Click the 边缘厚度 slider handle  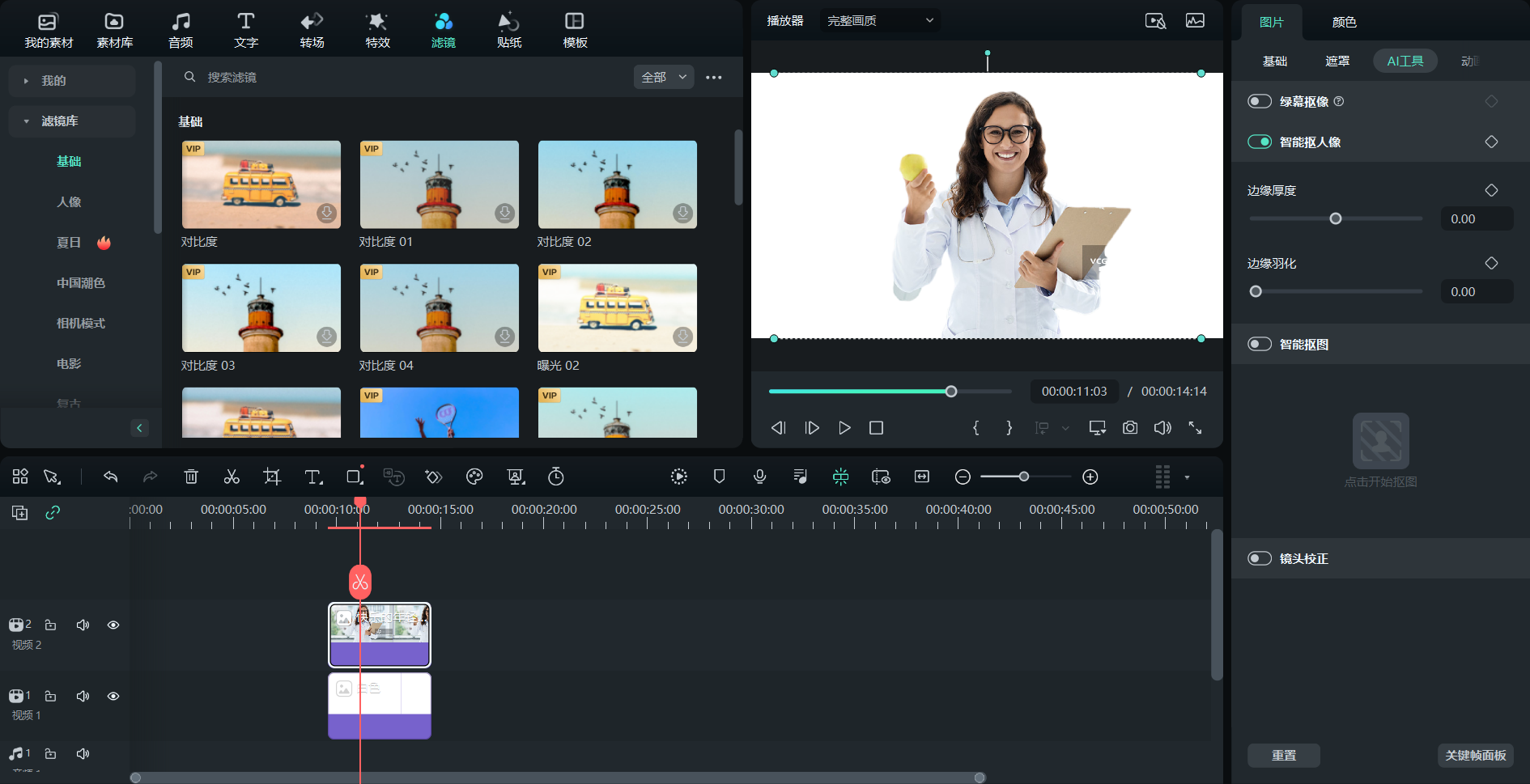[x=1336, y=218]
